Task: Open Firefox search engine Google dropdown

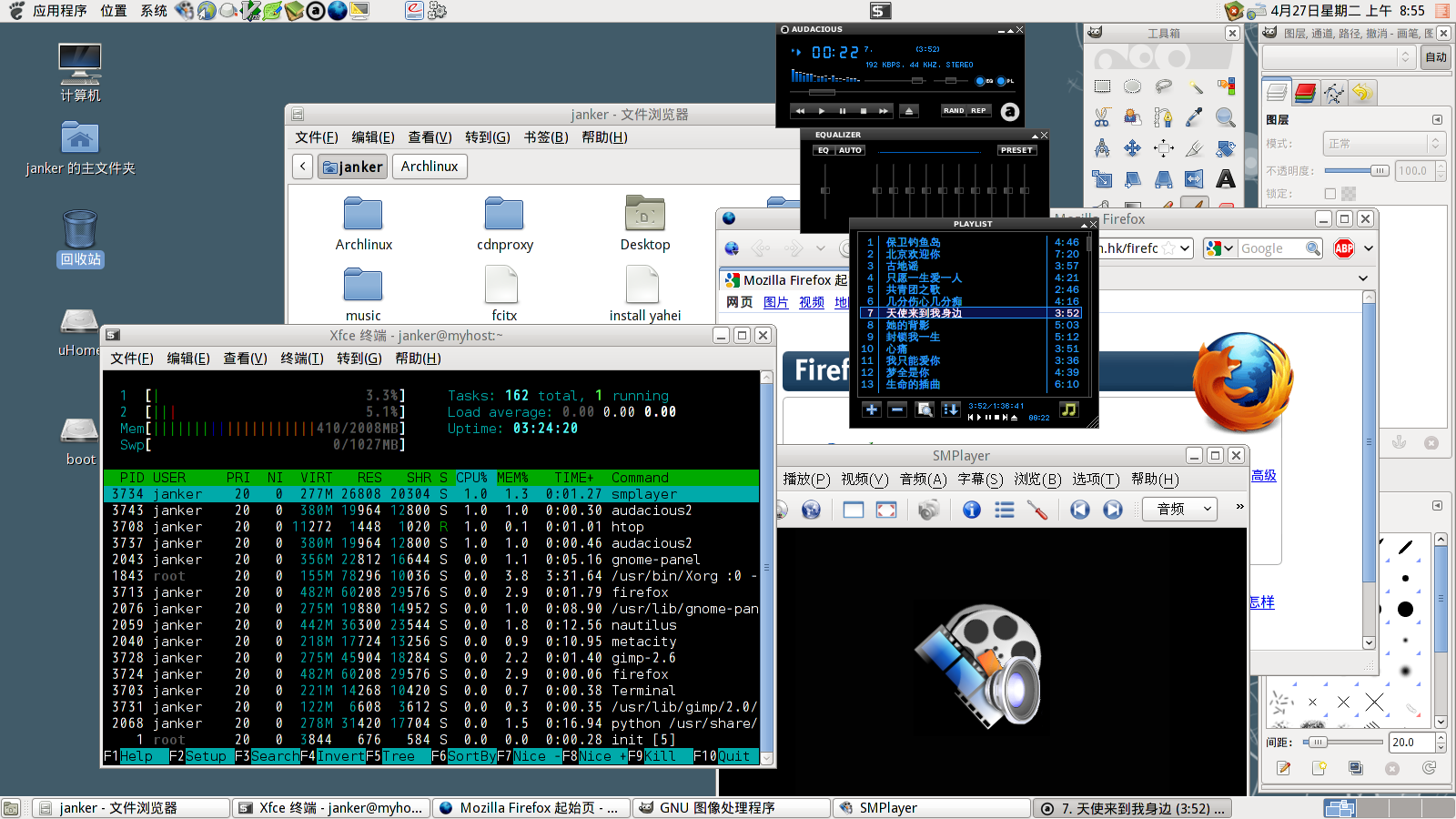Action: coord(1219,248)
